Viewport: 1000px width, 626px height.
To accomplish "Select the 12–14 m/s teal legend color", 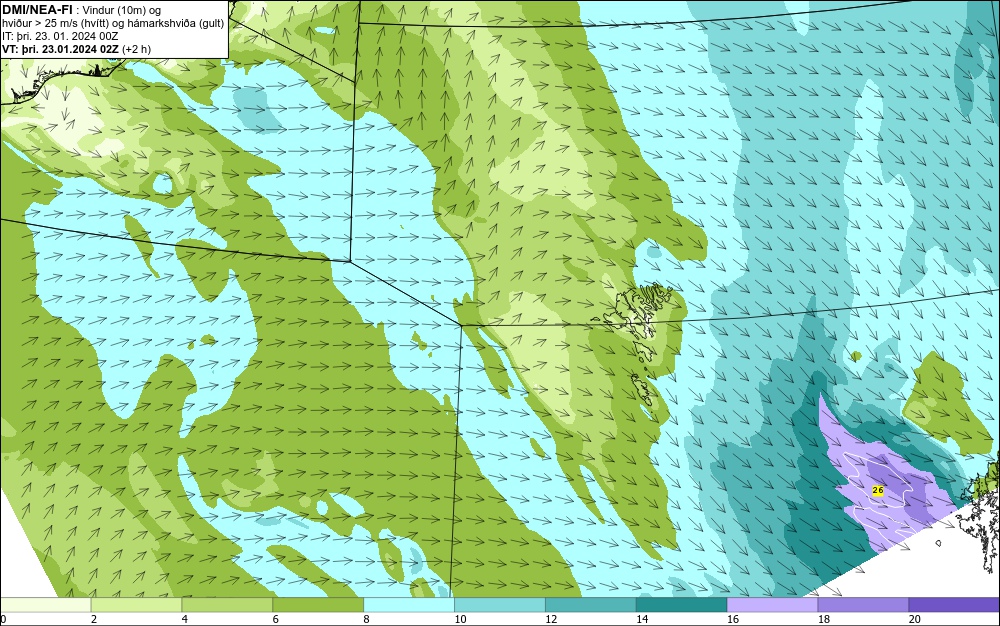I will click(x=591, y=605).
